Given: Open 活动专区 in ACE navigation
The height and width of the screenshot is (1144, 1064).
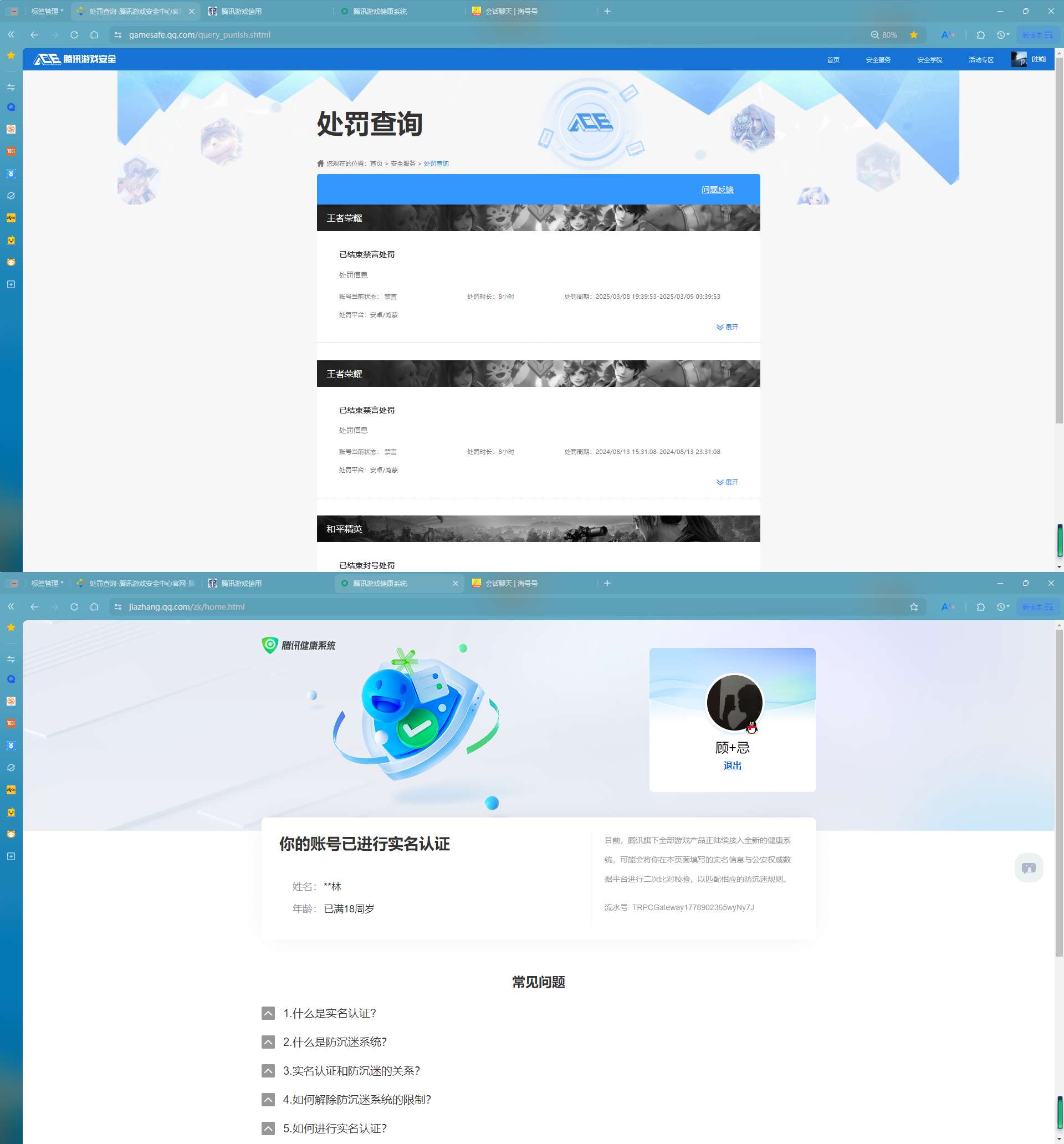Looking at the screenshot, I should pyautogui.click(x=980, y=60).
